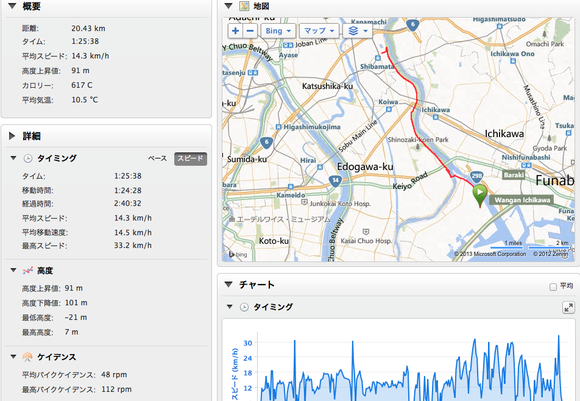Click the Koiwa station marker
580x401 pixels.
388,109
